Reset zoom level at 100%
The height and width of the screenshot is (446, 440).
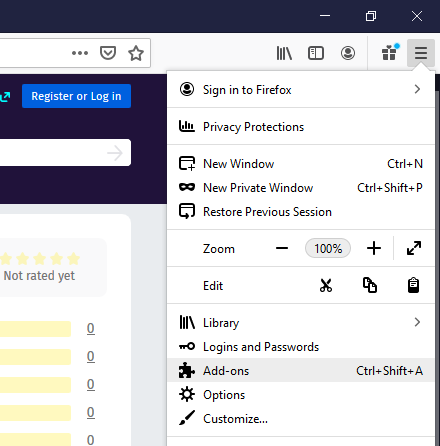tap(328, 248)
